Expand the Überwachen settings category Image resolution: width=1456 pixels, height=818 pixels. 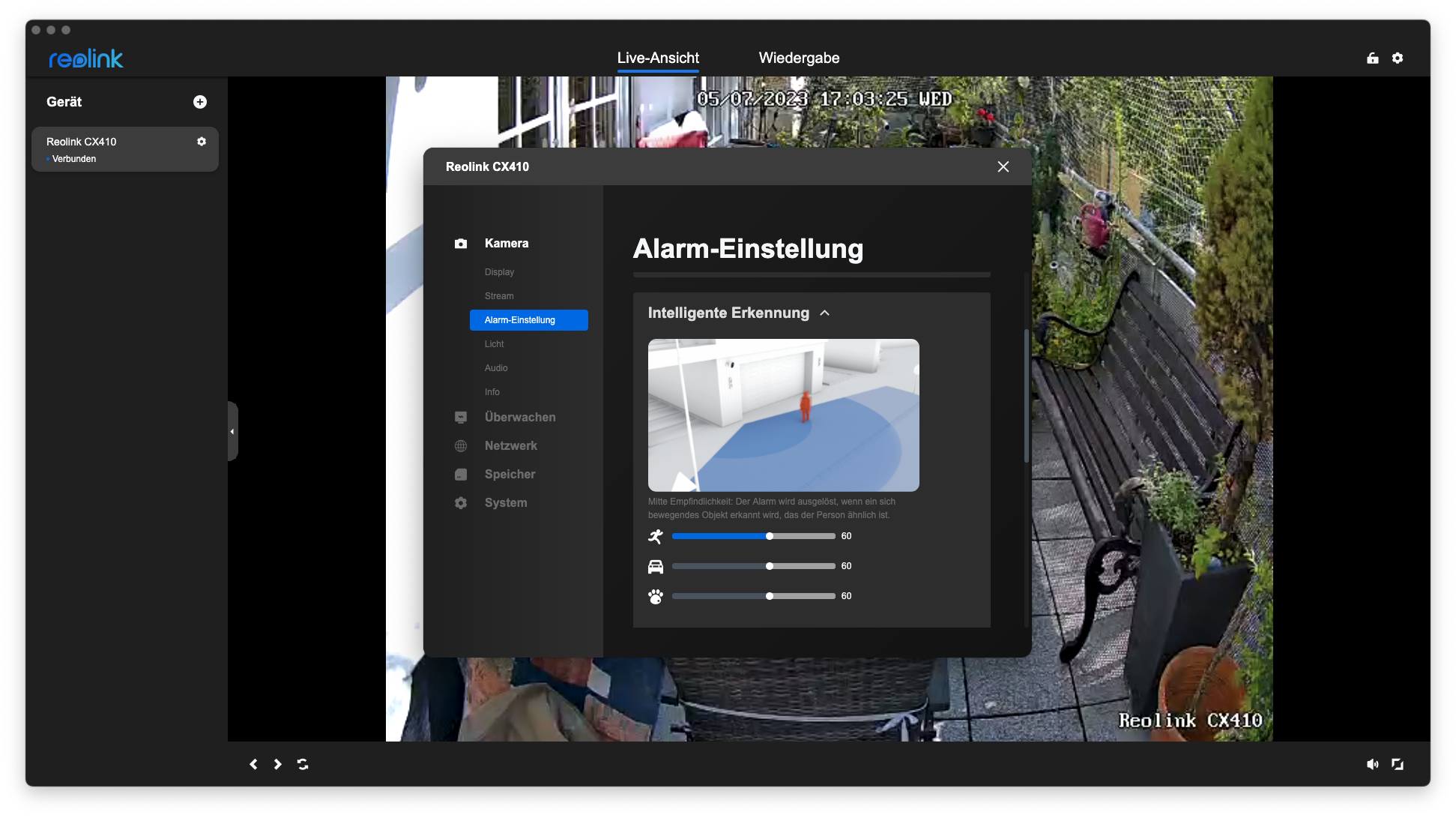tap(520, 418)
